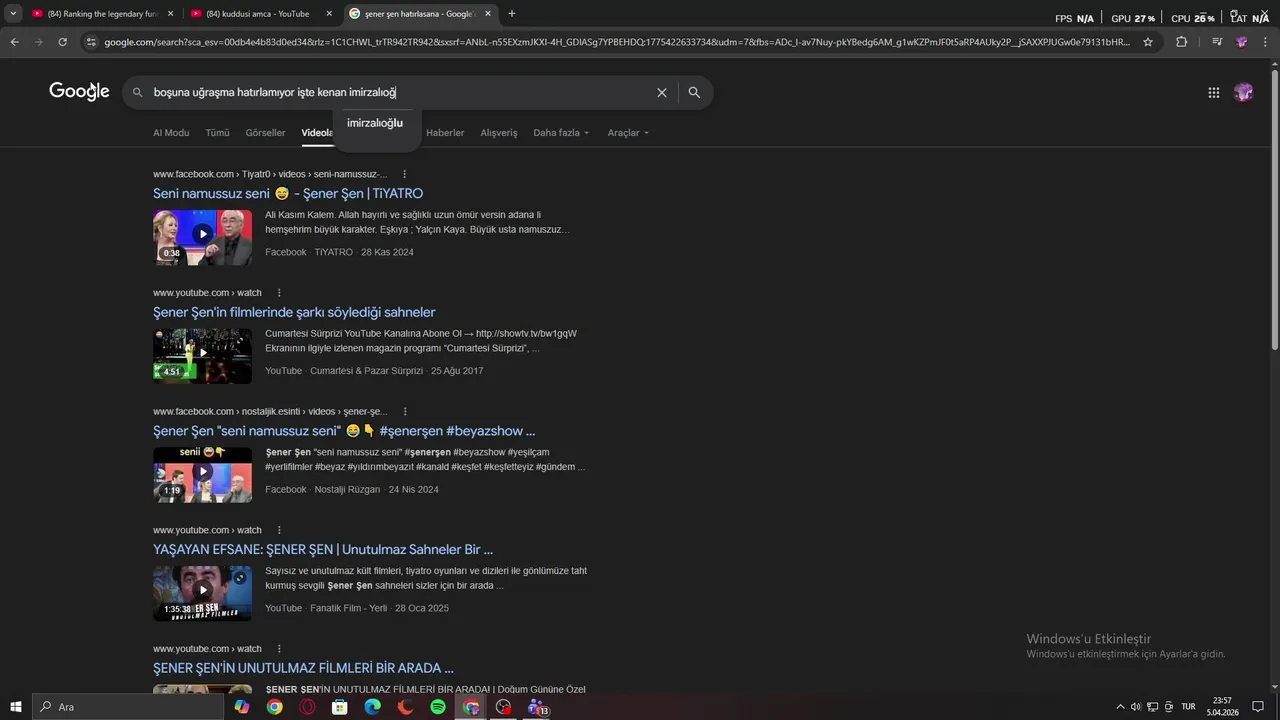
Task: Open 'YAŞAYAN EFSANE: ŞENER ŞEN' result link
Action: point(323,550)
